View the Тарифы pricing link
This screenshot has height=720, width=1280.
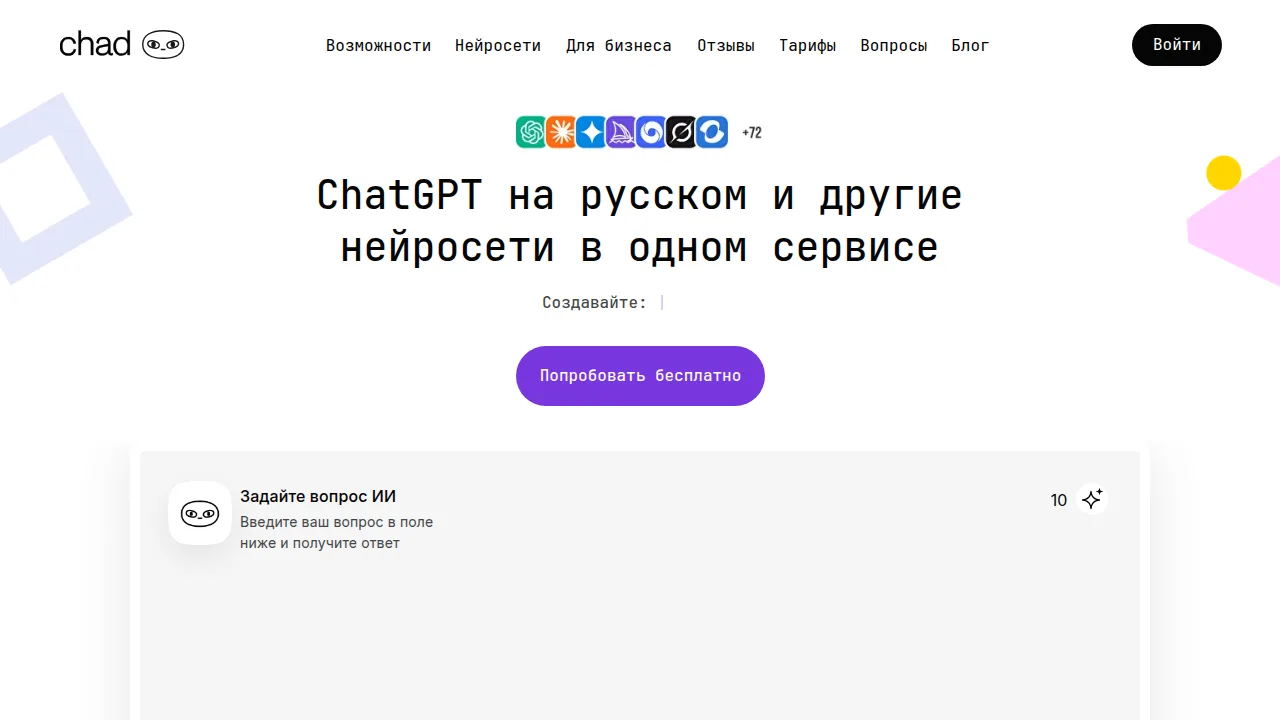[x=808, y=45]
